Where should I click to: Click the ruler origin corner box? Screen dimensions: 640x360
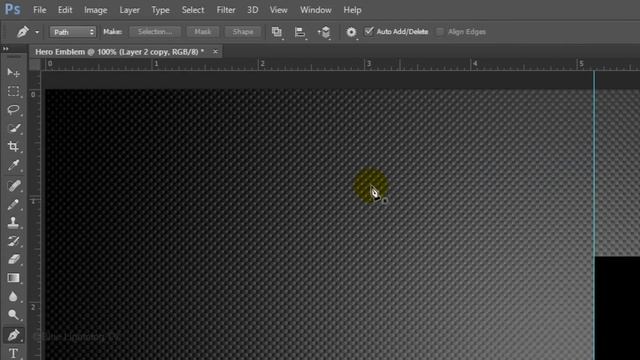pos(35,64)
